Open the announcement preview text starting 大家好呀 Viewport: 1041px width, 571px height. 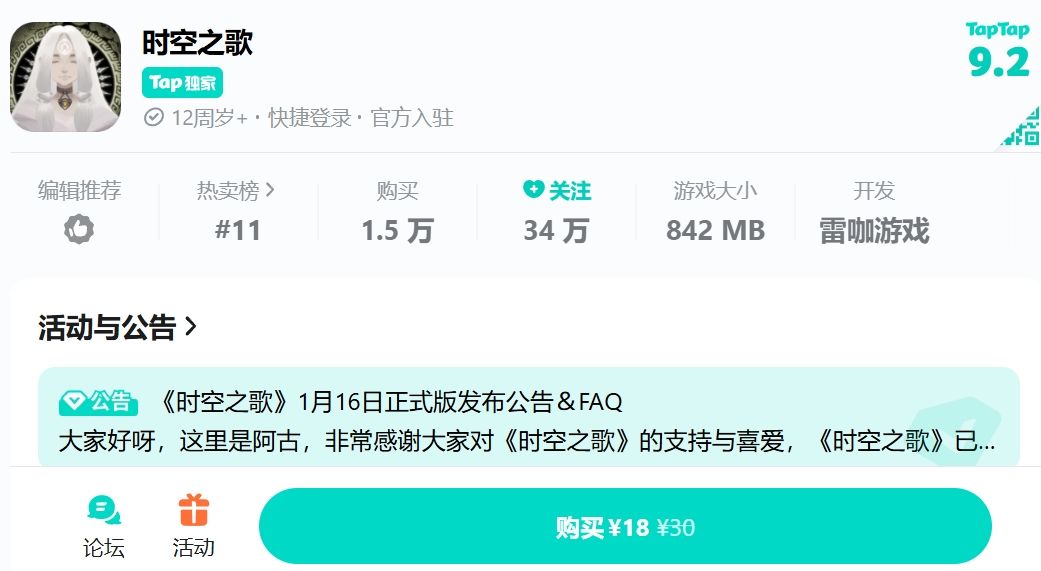coord(526,441)
